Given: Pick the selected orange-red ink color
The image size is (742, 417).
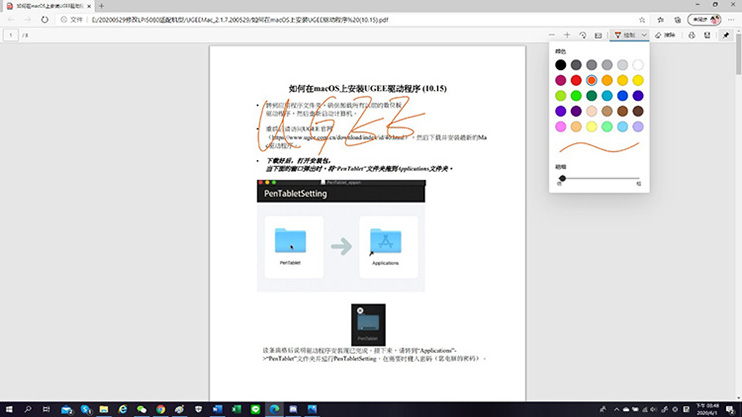Looking at the screenshot, I should [x=592, y=80].
